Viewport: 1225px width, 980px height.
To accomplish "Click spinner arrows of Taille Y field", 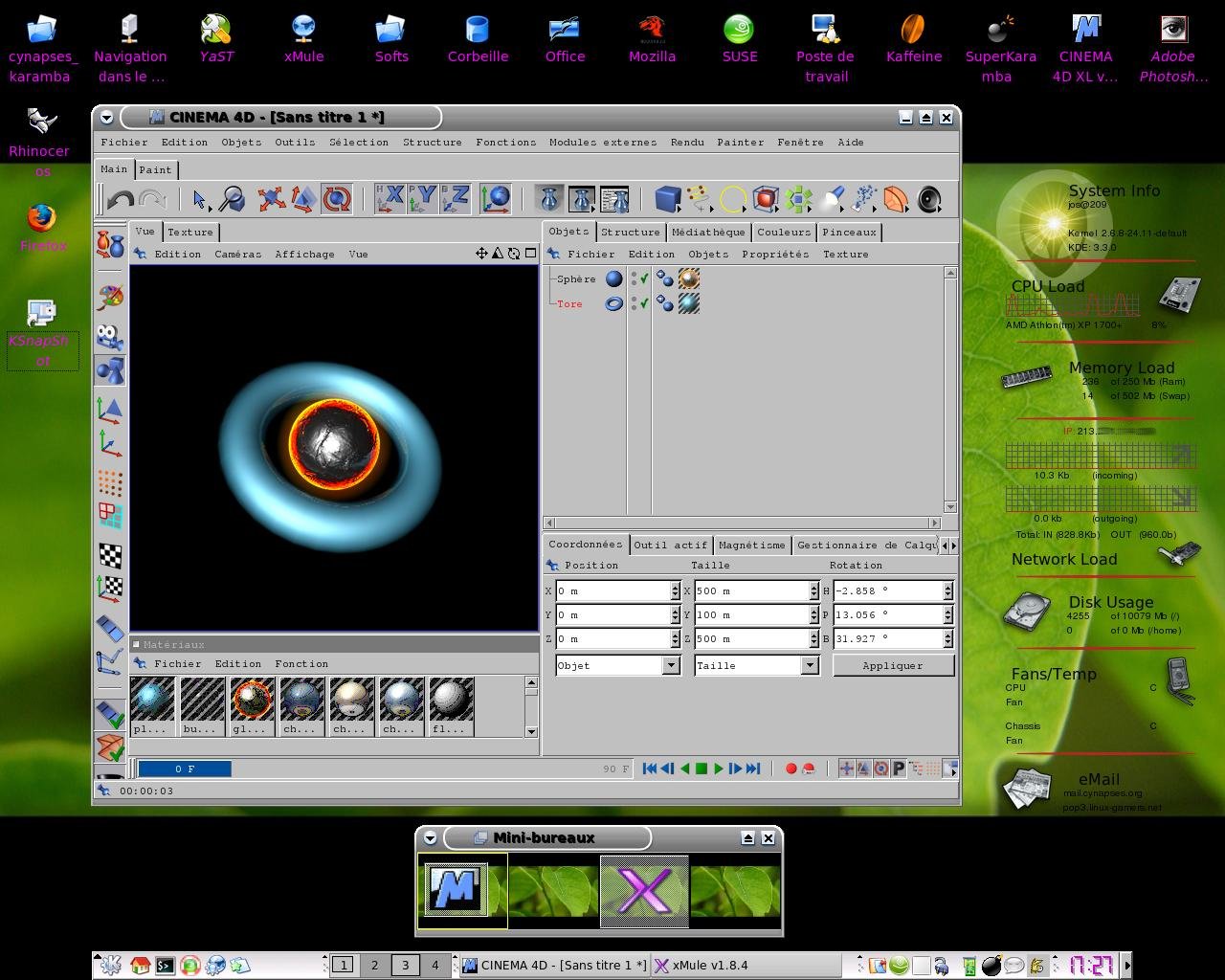I will 813,614.
